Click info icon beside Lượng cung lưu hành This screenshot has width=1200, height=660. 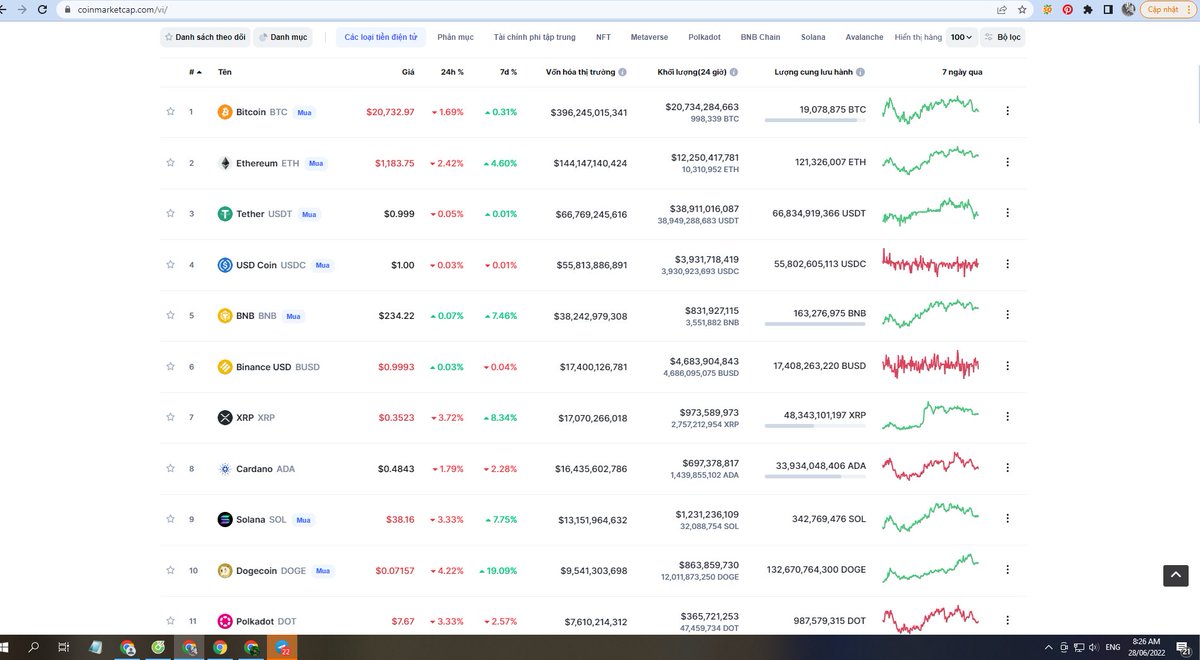click(x=861, y=72)
